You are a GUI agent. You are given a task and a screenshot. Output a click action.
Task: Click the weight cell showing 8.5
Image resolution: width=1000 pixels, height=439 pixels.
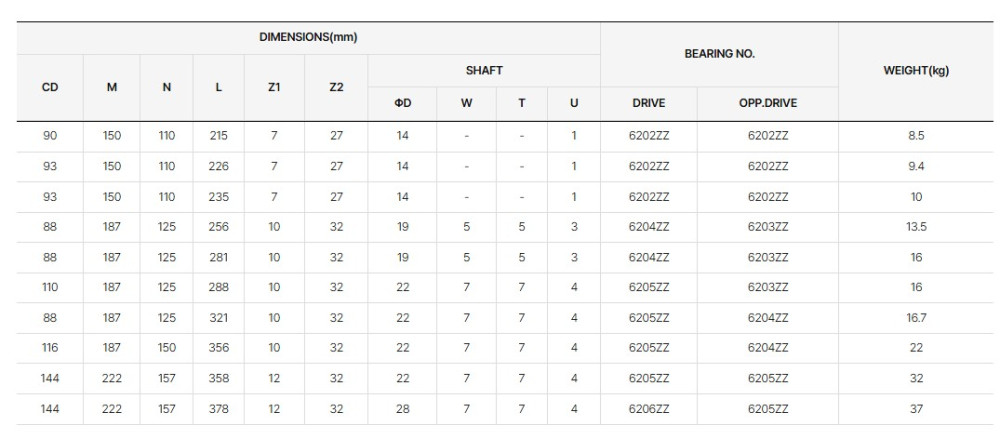pos(916,136)
